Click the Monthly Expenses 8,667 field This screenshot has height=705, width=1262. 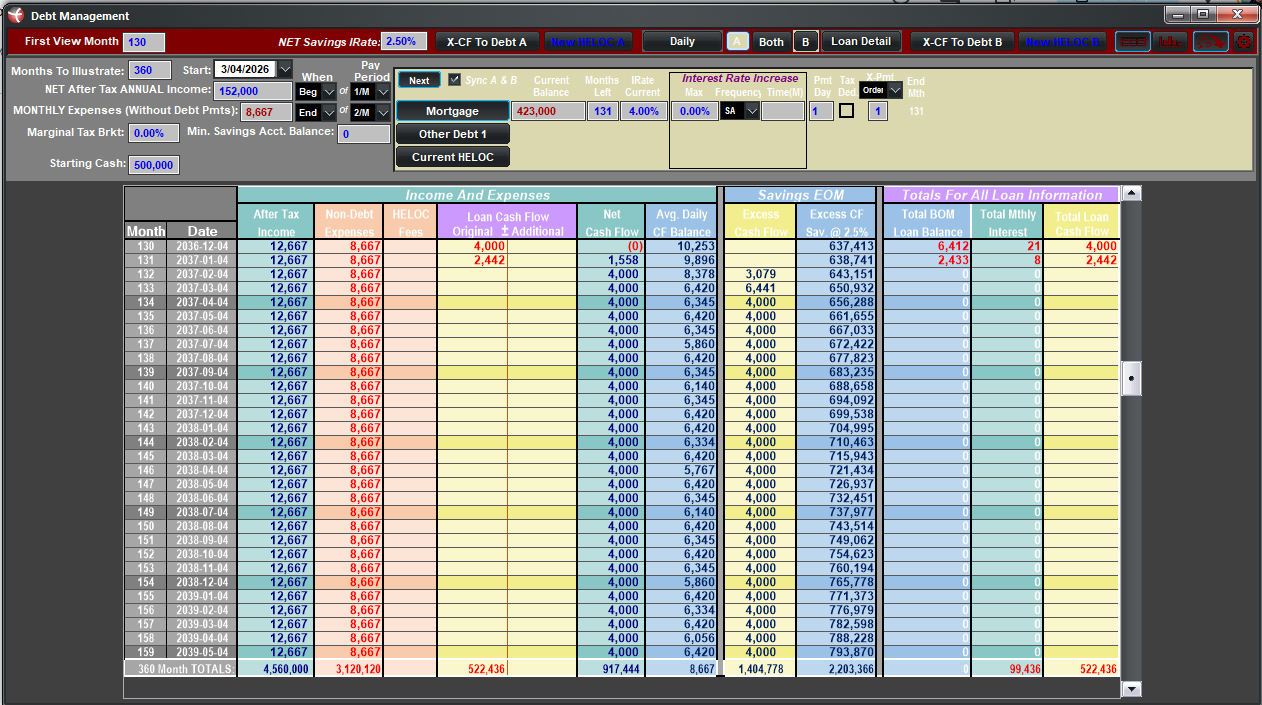coord(268,112)
